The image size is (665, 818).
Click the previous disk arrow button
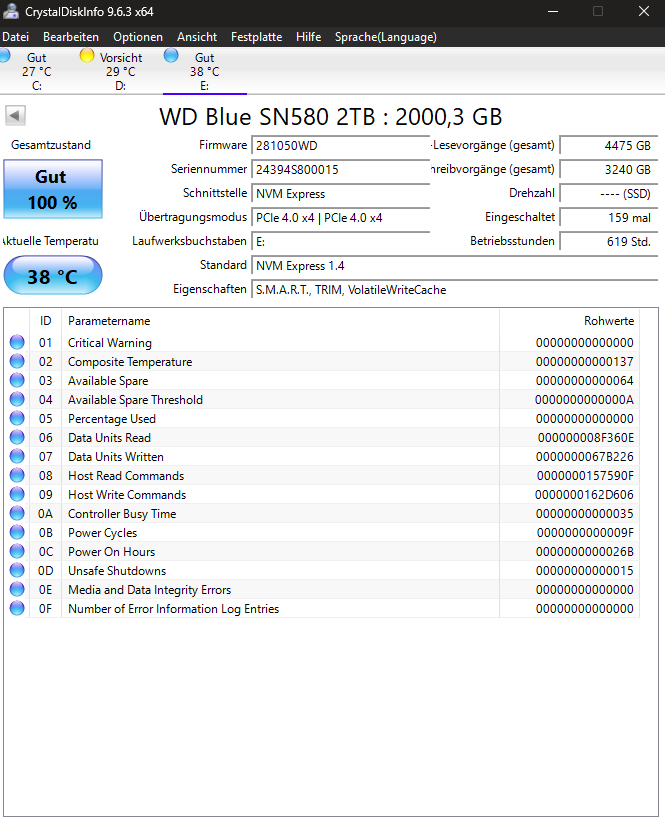click(x=15, y=115)
